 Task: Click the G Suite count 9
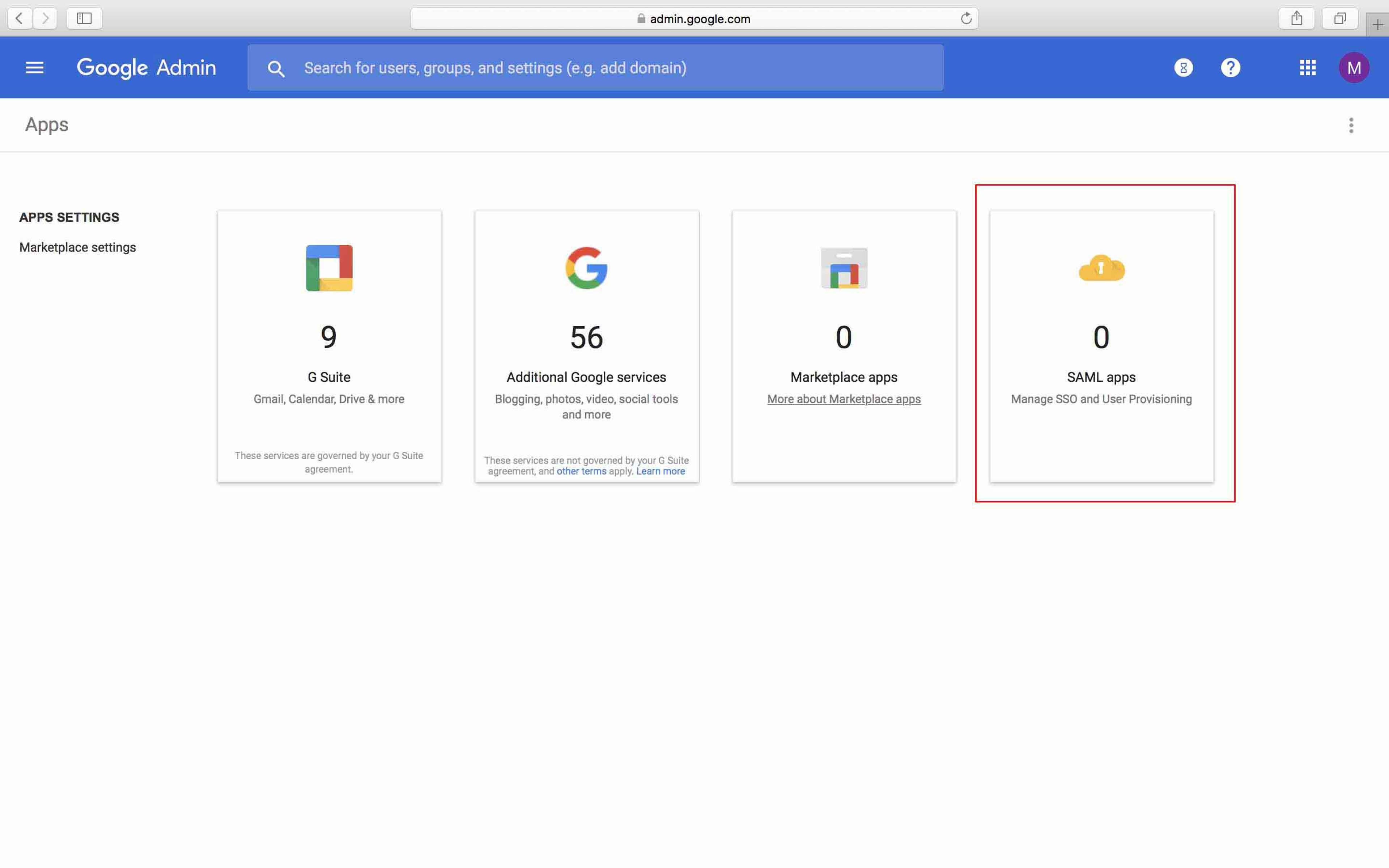pos(329,337)
